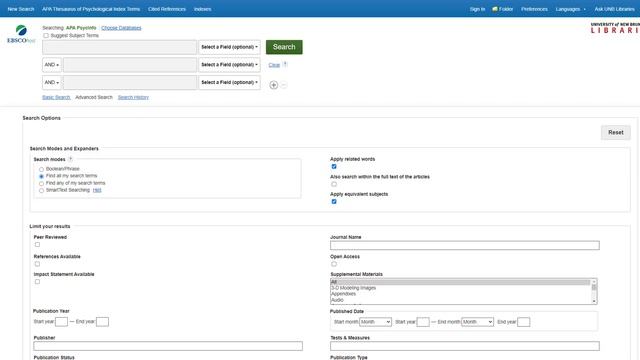The height and width of the screenshot is (360, 640).
Task: Check the Impact Statement Available box
Action: click(37, 282)
